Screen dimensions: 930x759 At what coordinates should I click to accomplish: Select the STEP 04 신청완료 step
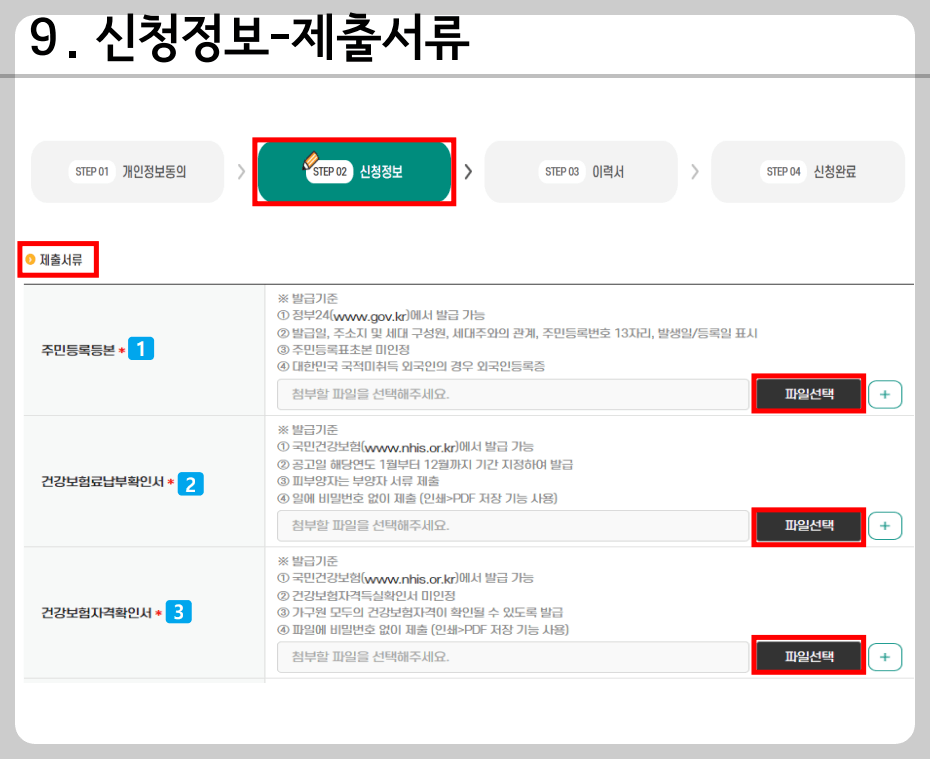(x=808, y=171)
